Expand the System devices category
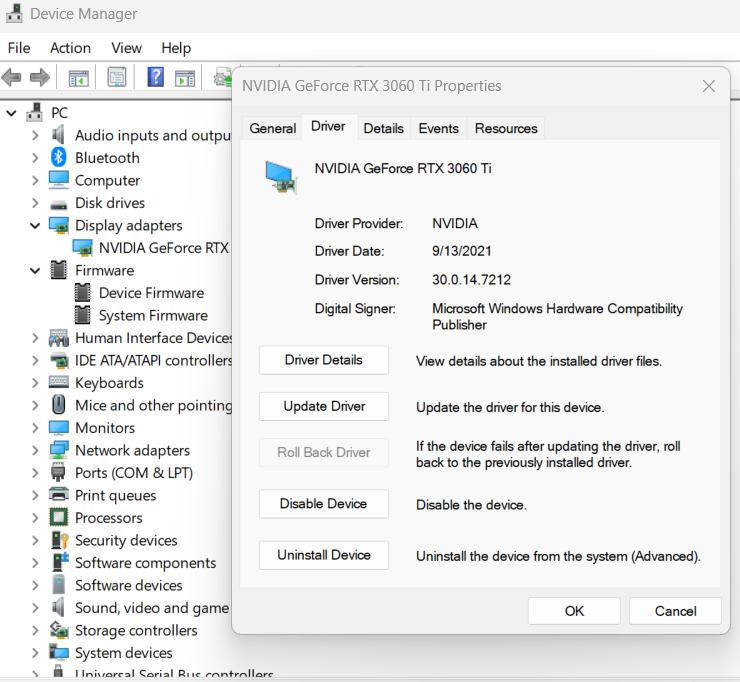The image size is (740, 682). (x=35, y=653)
